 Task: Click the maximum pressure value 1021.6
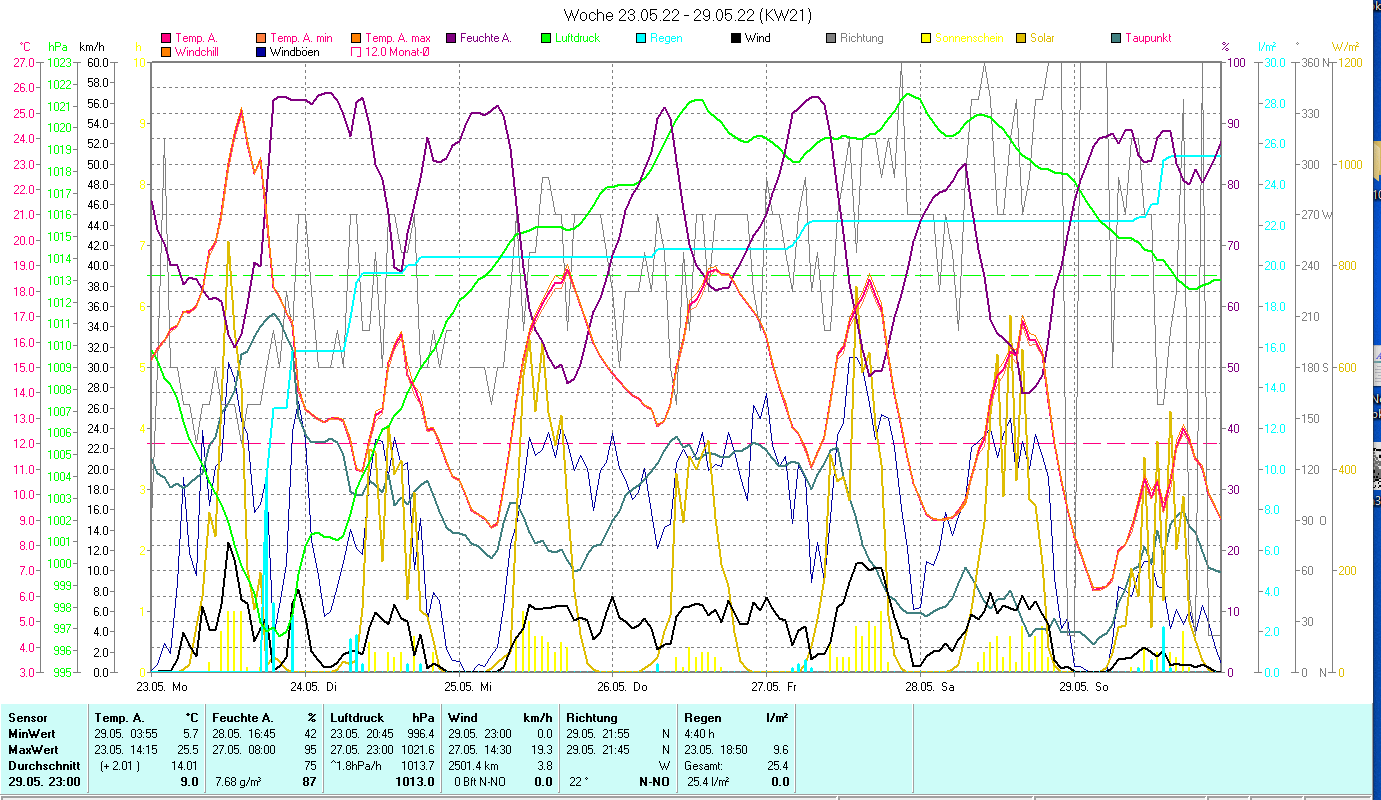417,750
